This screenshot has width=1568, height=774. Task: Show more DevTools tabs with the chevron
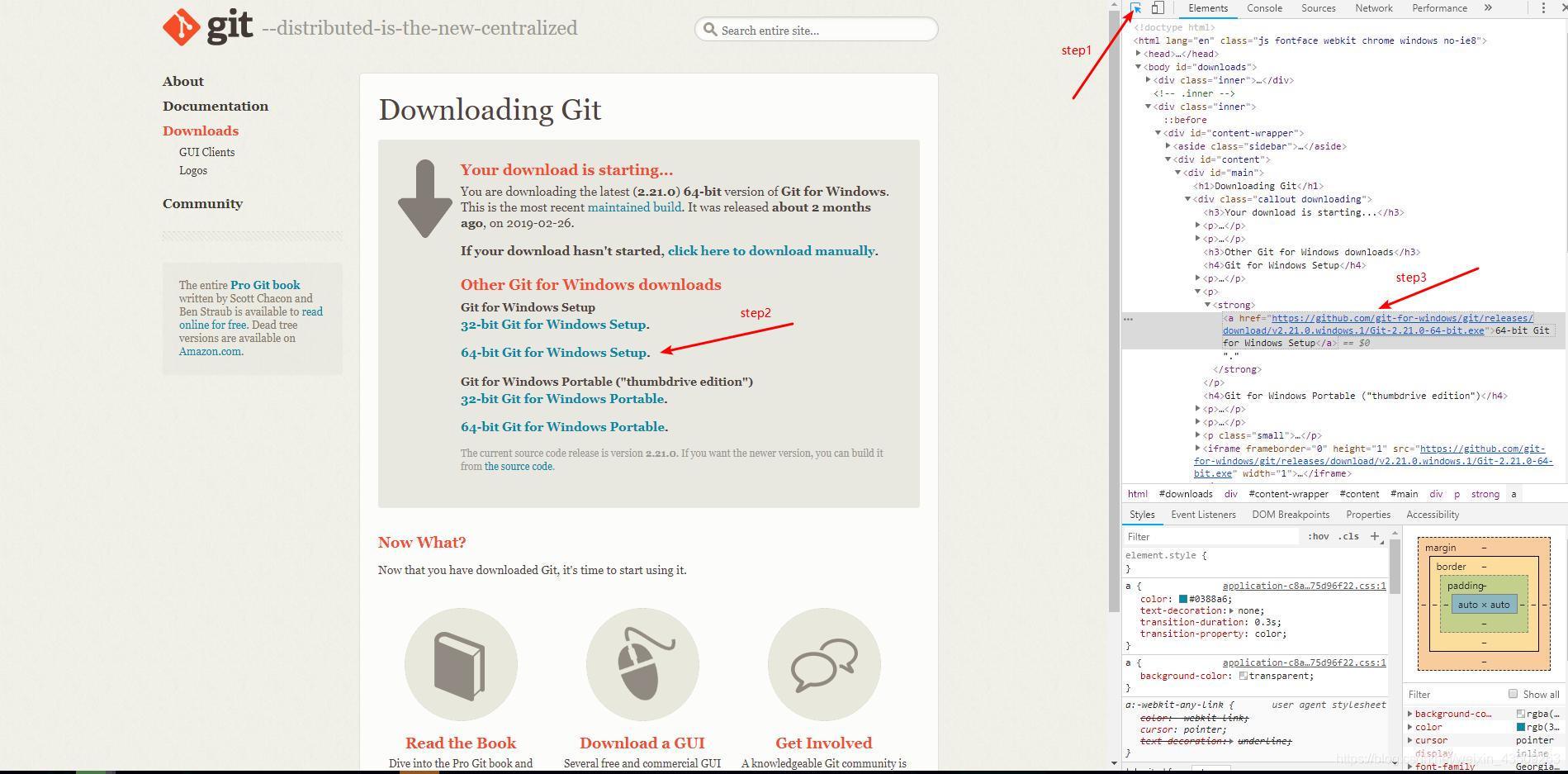[x=1488, y=8]
